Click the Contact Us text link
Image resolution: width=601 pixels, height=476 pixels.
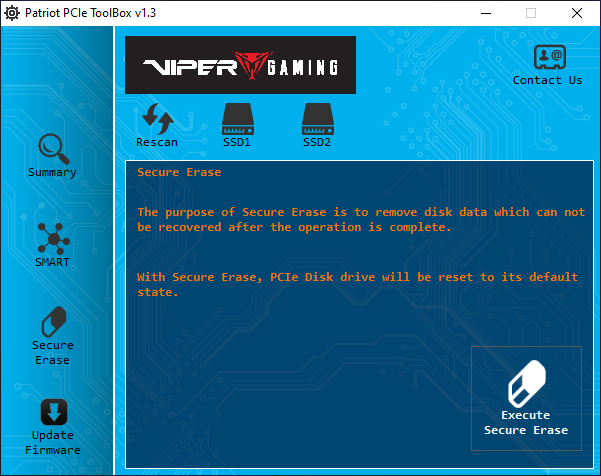pos(547,80)
